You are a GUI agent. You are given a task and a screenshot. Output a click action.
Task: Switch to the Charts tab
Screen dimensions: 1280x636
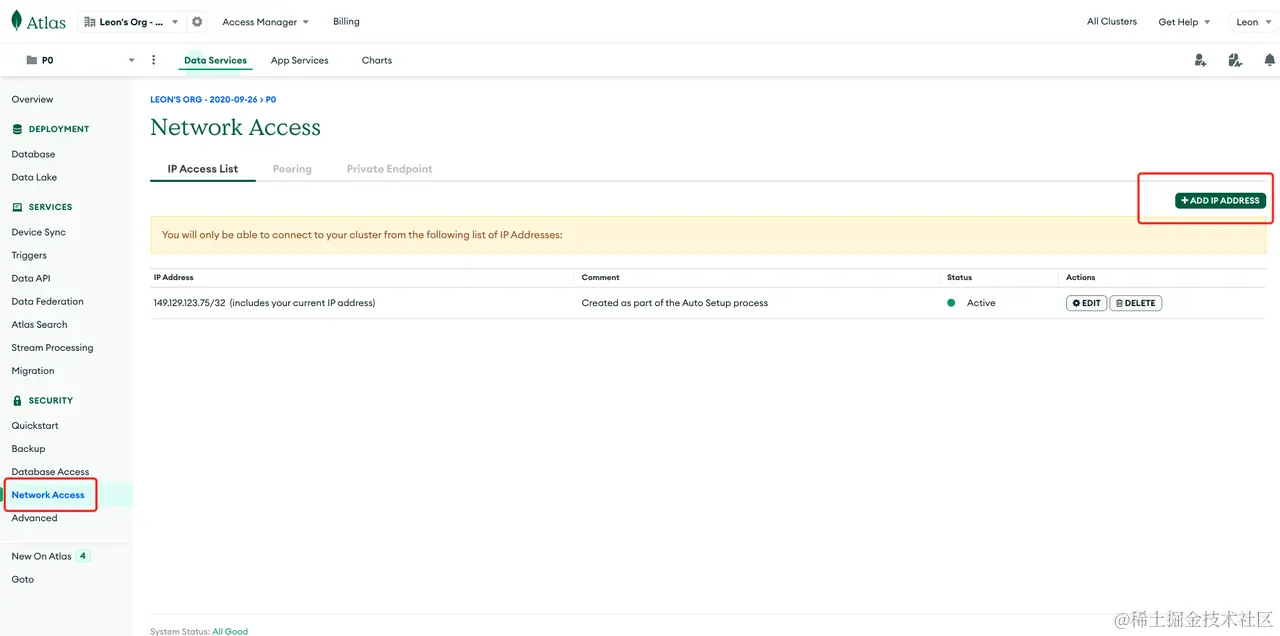pyautogui.click(x=377, y=60)
